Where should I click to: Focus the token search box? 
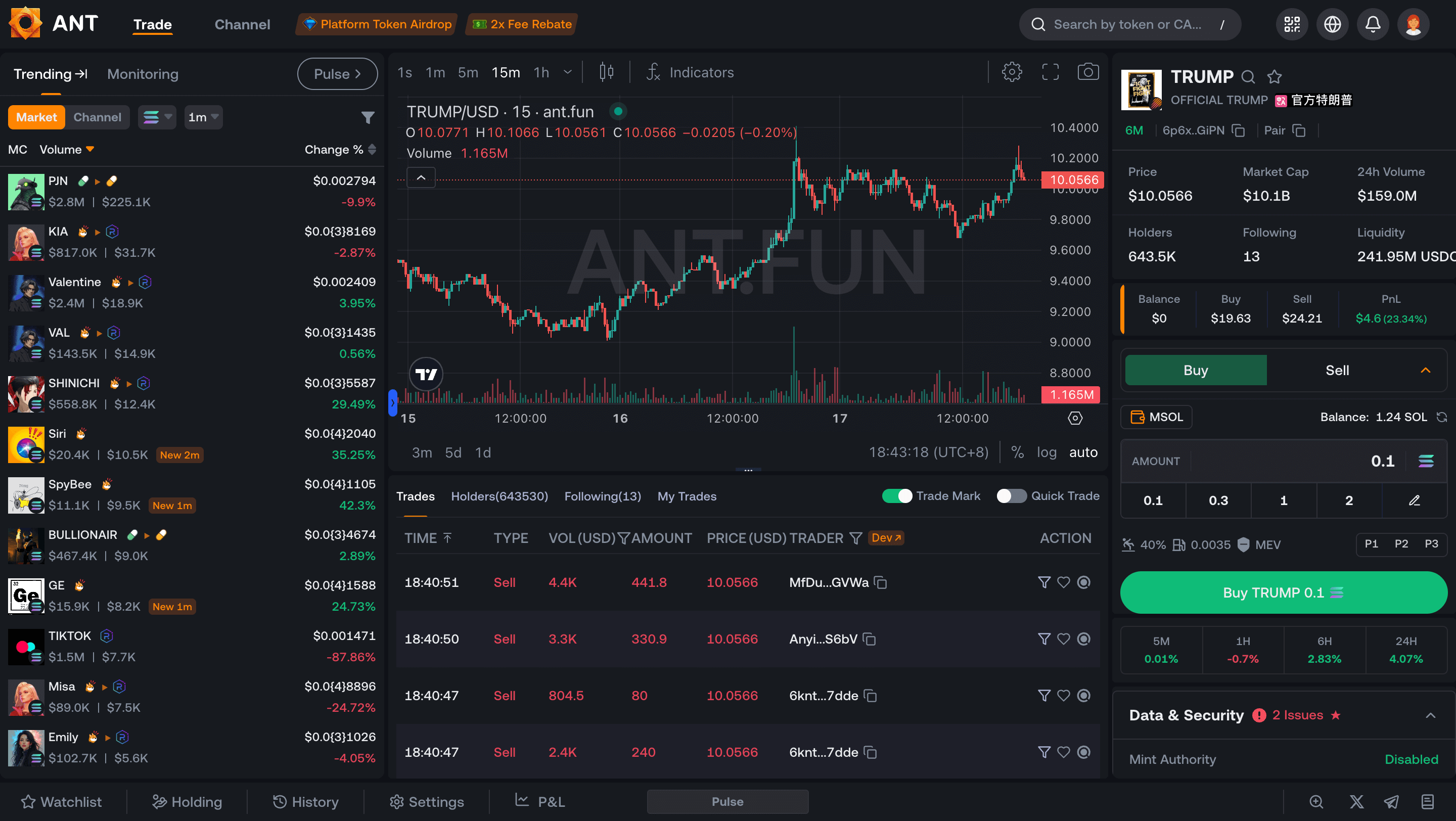(1129, 24)
